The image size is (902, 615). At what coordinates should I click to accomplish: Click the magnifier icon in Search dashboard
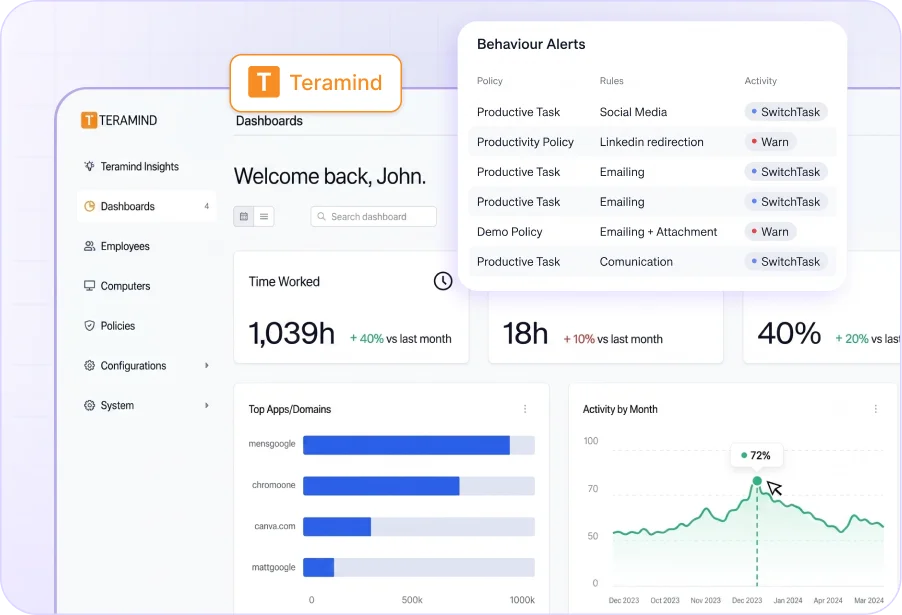pos(322,216)
